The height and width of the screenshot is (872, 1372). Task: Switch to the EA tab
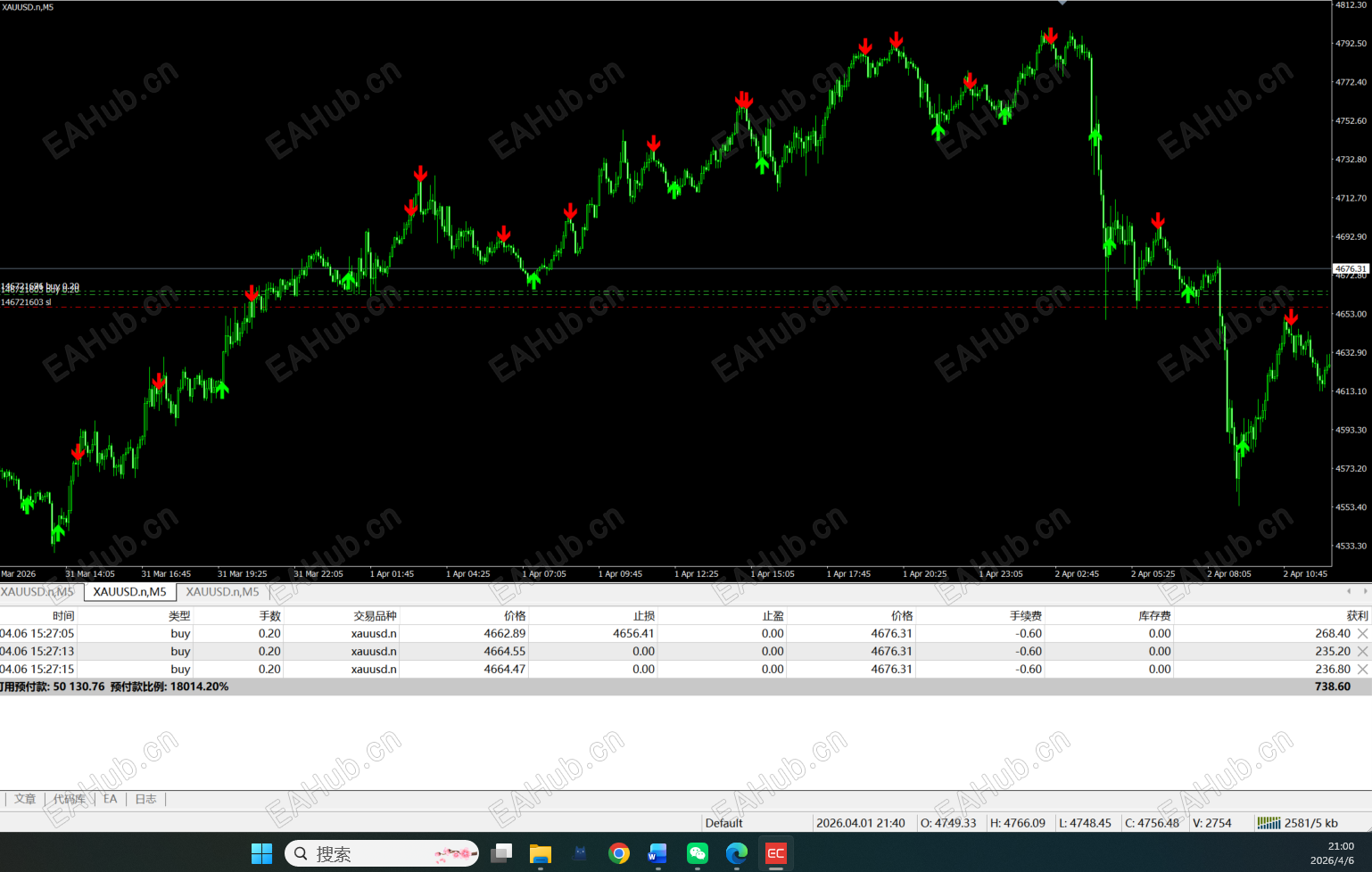tap(110, 799)
